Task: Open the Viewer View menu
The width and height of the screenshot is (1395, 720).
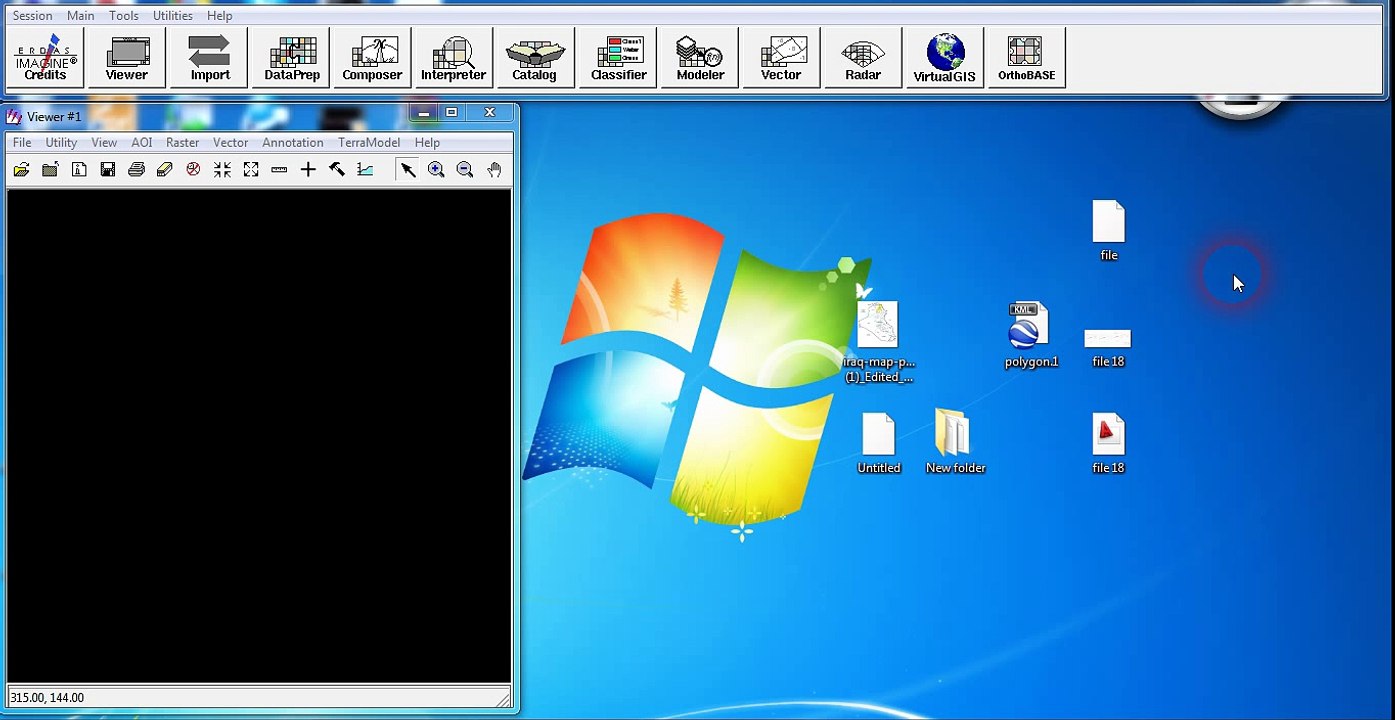Action: pos(104,143)
